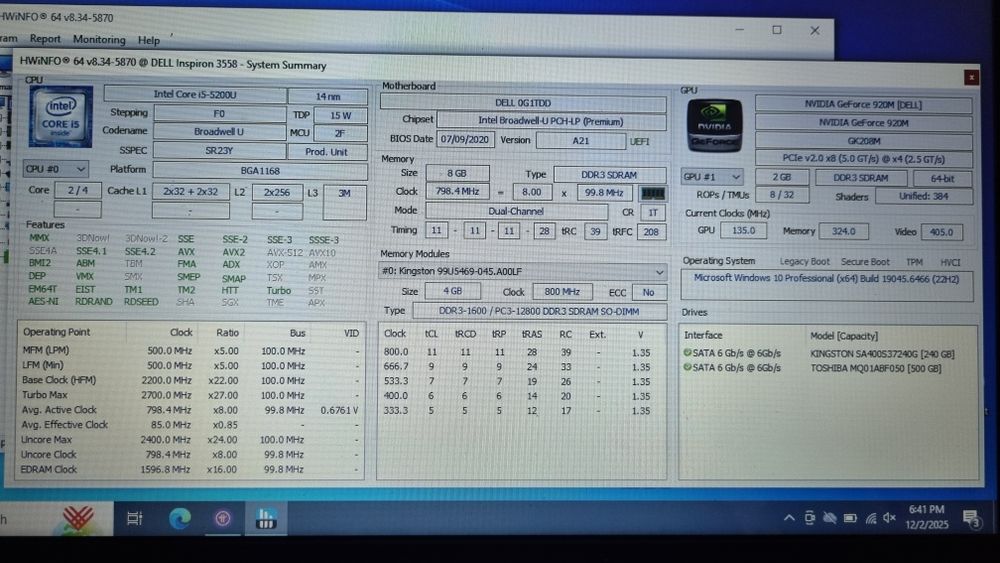1000x563 pixels.
Task: Click the DELL 0G1TDD motherboard field
Action: click(x=523, y=103)
